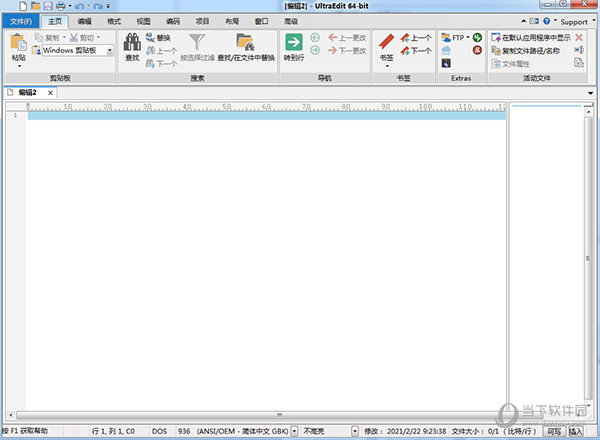600x440 pixels.
Task: Click the Go to line (转到行) green arrow
Action: (294, 42)
